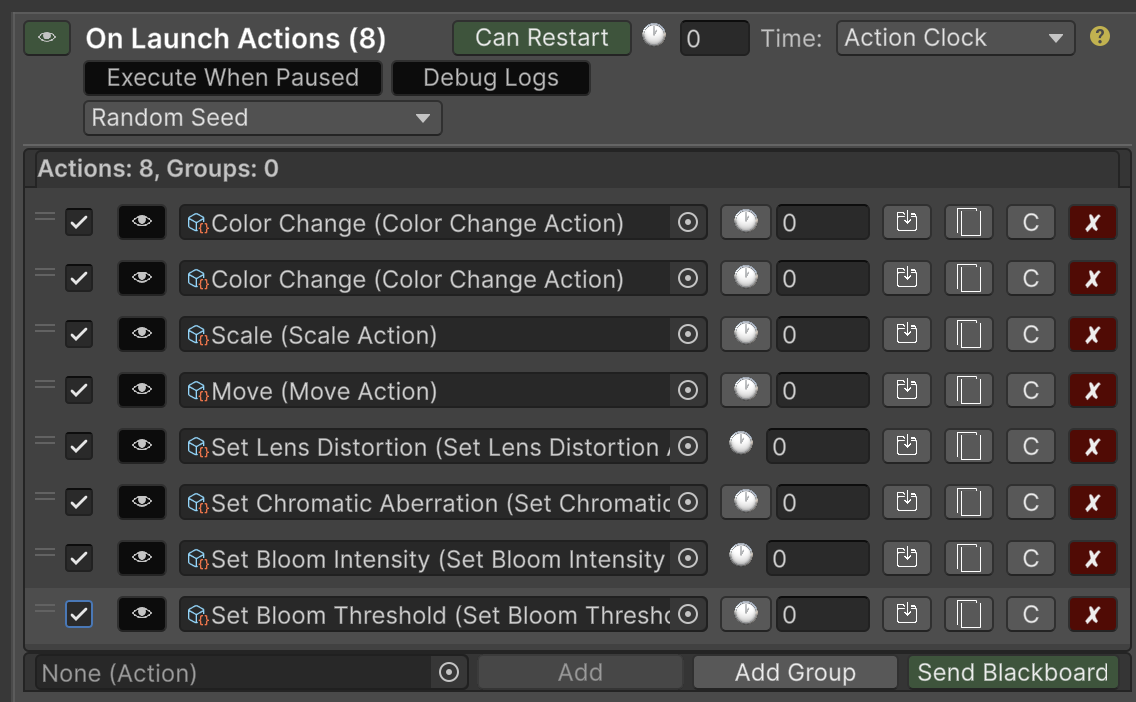
Task: Toggle the Execute When Paused button
Action: click(232, 78)
